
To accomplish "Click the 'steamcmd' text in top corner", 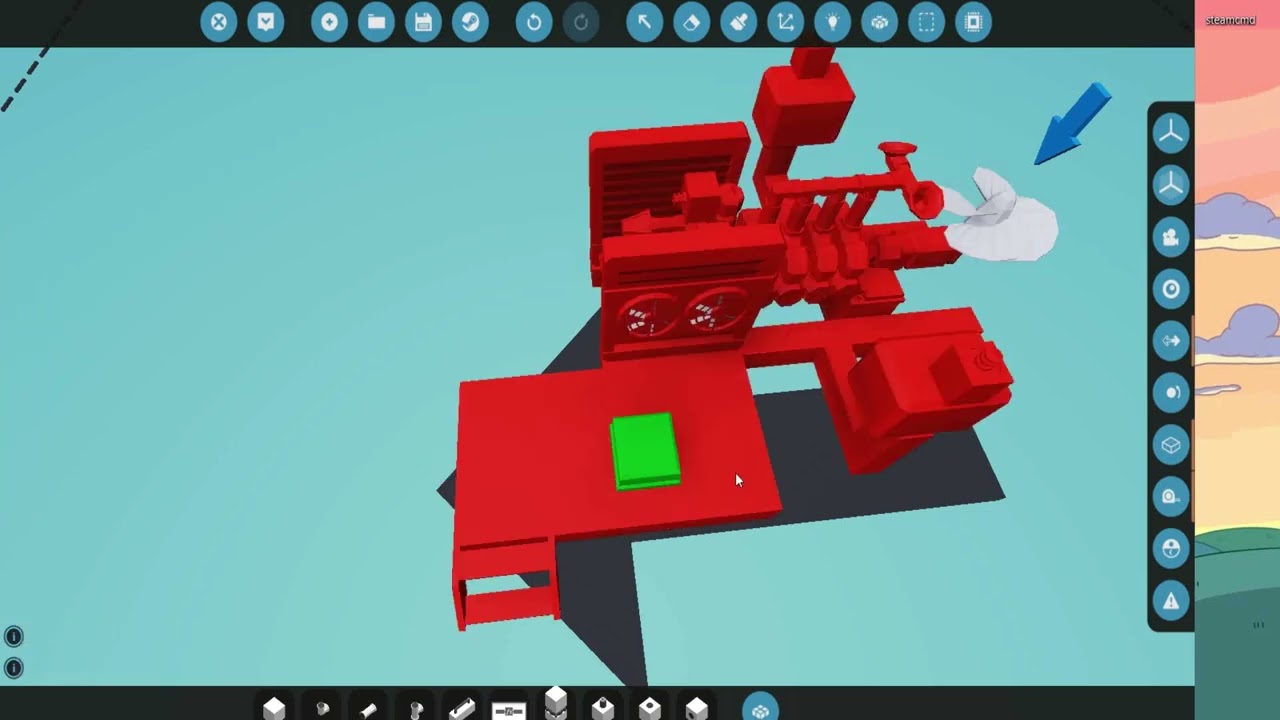I will (x=1230, y=20).
